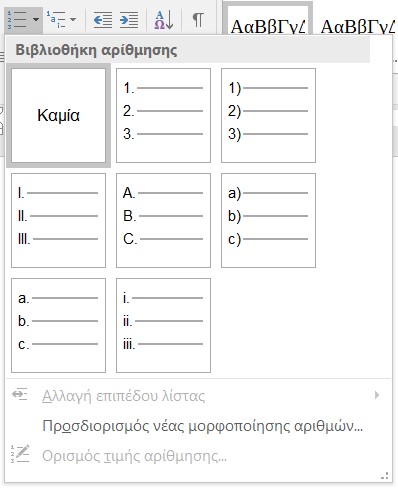Pick the lowercase roman i. ii. iii. format
Screen dimensions: 398x495
tap(163, 325)
